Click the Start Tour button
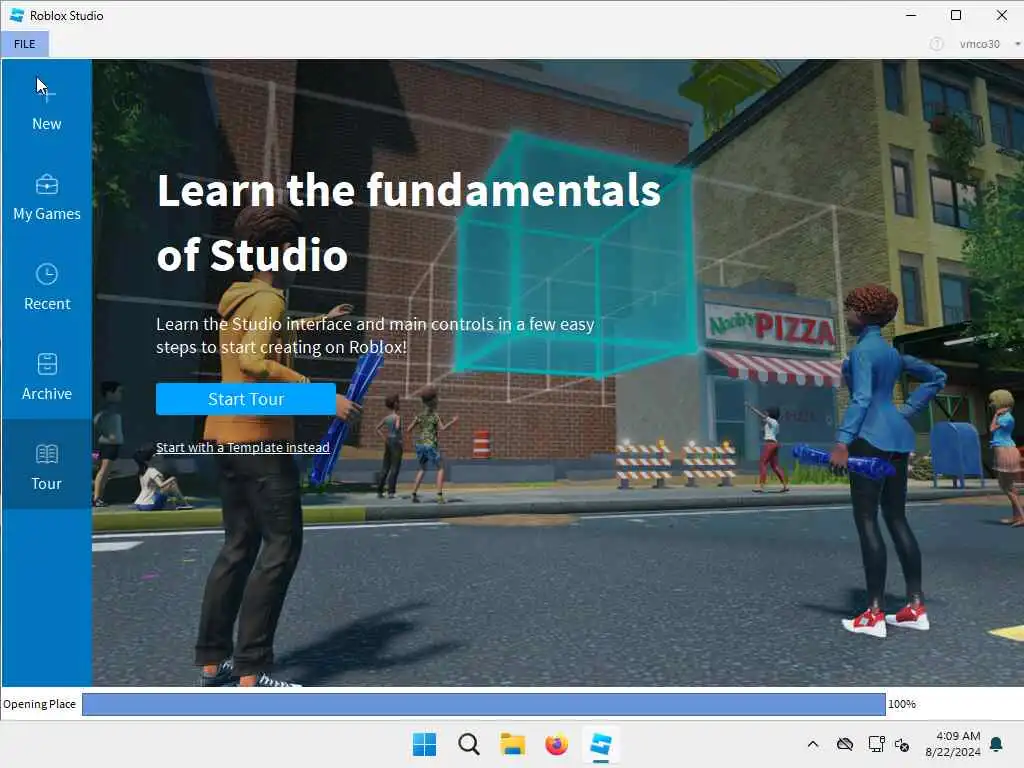 [x=246, y=399]
